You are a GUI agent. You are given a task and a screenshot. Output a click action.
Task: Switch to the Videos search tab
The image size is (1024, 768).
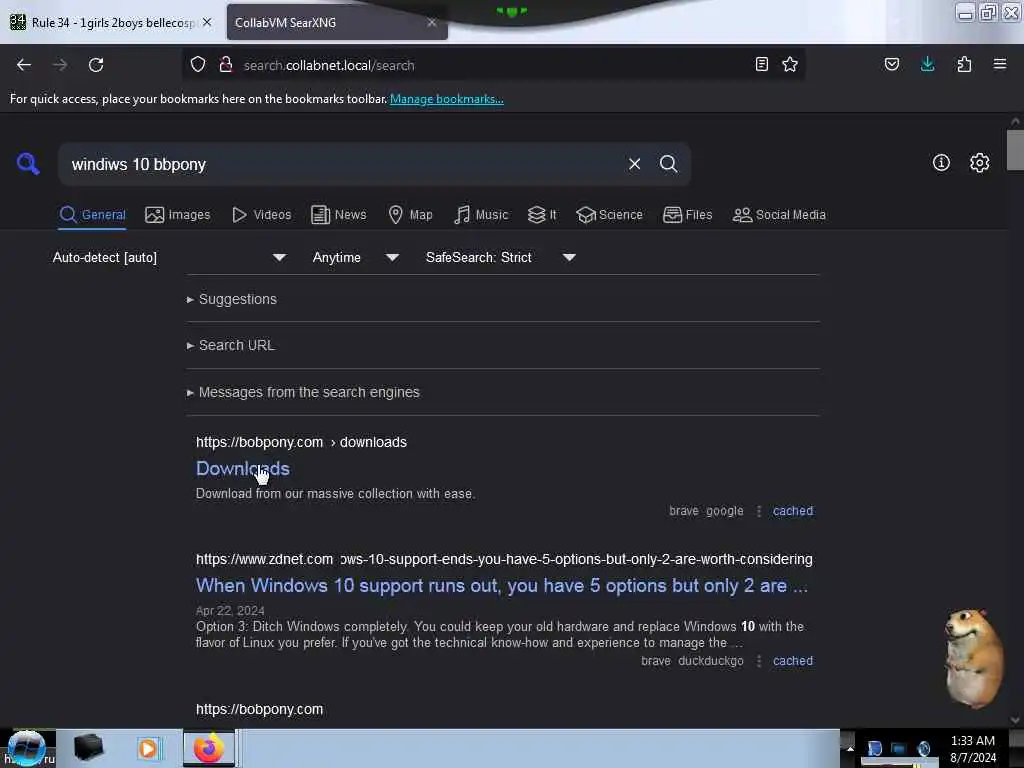pos(261,215)
